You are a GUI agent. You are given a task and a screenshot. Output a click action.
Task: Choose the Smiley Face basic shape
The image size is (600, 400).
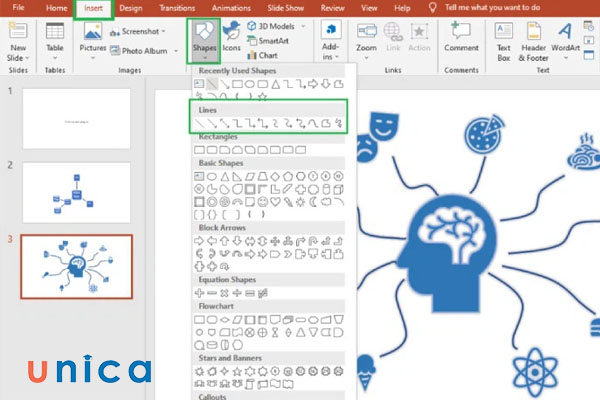click(262, 202)
